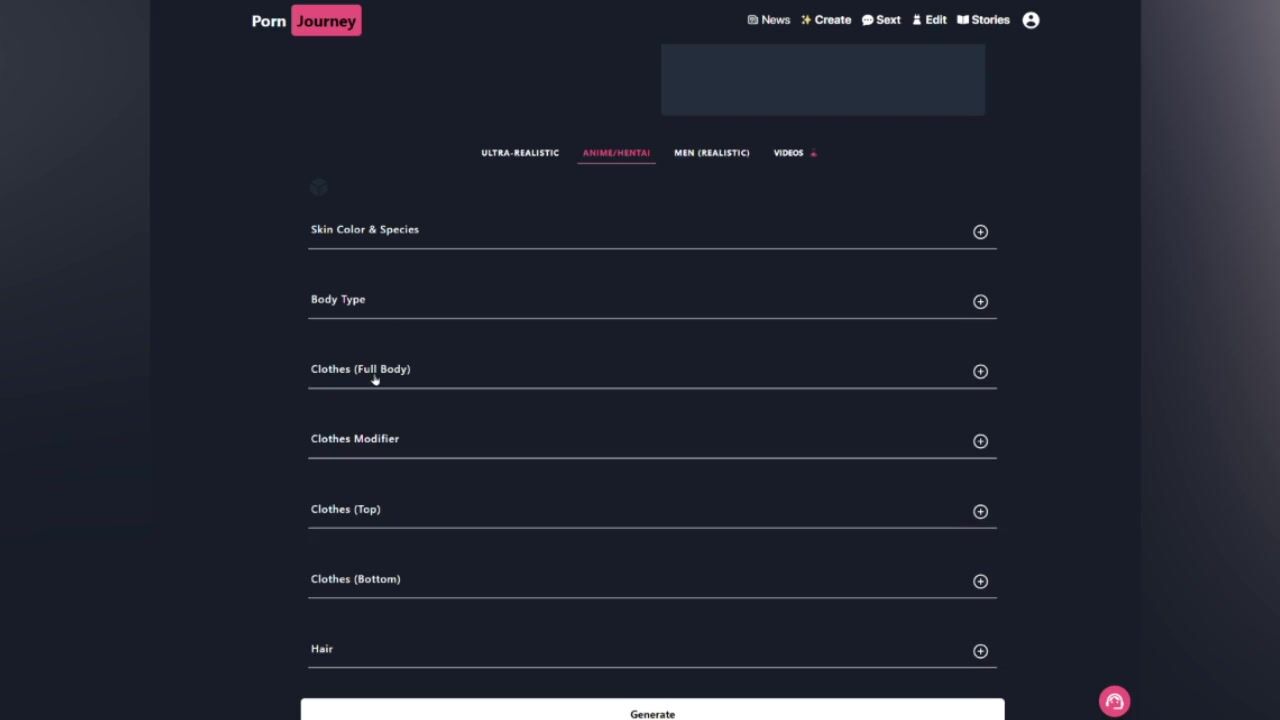This screenshot has height=720, width=1280.
Task: Expand Clothes (Full Body) plus icon
Action: point(980,372)
